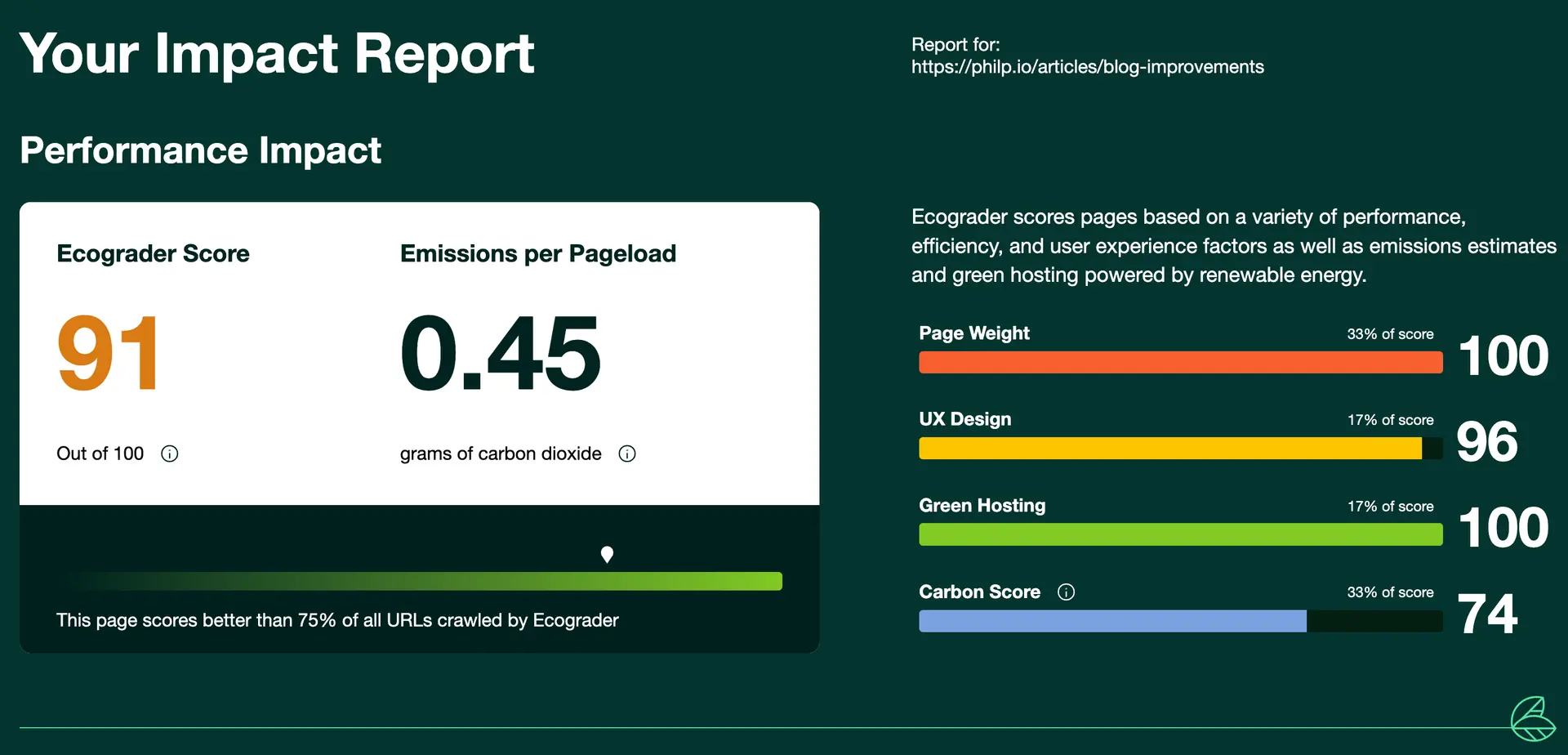Click the blue Carbon Score indicator bar
This screenshot has height=755, width=1568.
point(1111,621)
